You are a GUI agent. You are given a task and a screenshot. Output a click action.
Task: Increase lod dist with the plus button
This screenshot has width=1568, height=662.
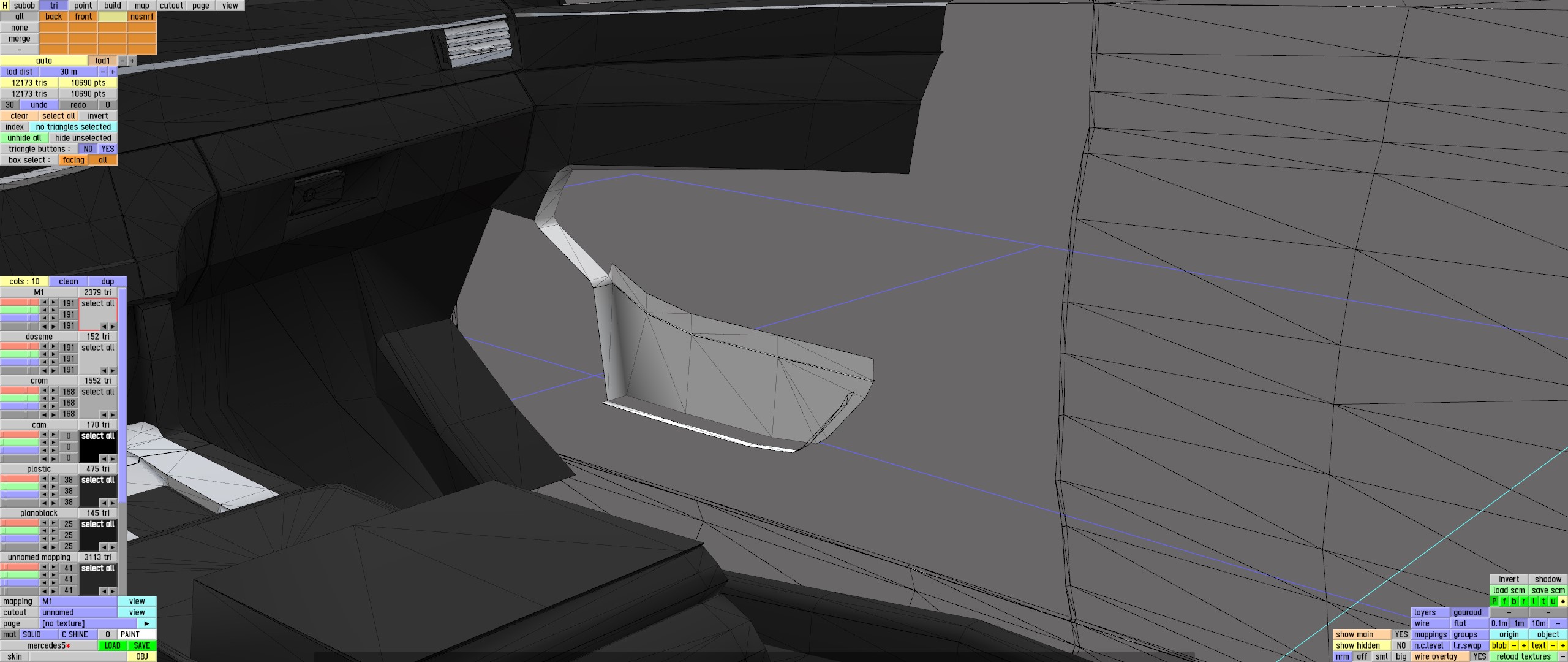click(112, 72)
